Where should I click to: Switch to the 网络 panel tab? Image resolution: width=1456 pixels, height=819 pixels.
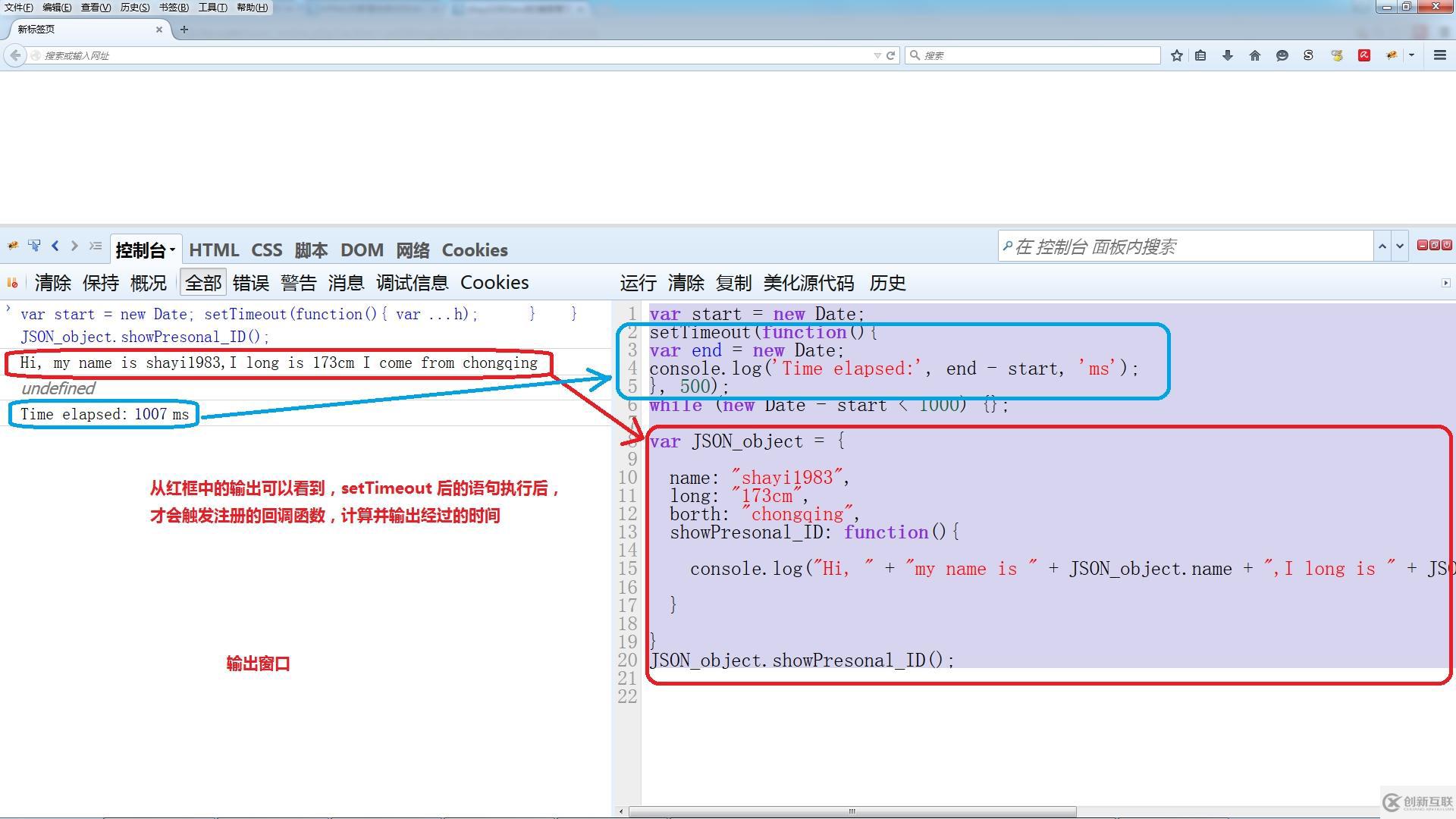[413, 250]
